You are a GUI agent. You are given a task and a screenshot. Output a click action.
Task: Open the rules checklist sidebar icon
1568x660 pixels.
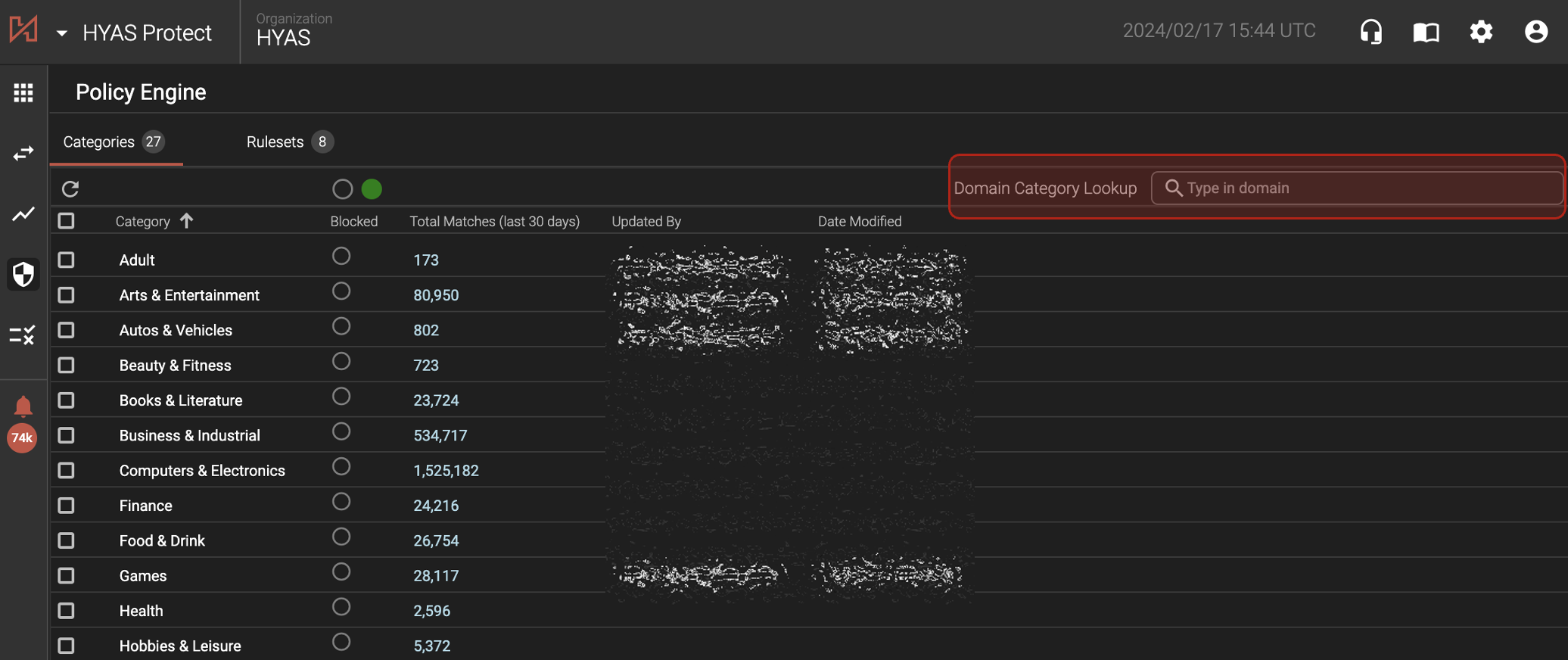point(23,335)
